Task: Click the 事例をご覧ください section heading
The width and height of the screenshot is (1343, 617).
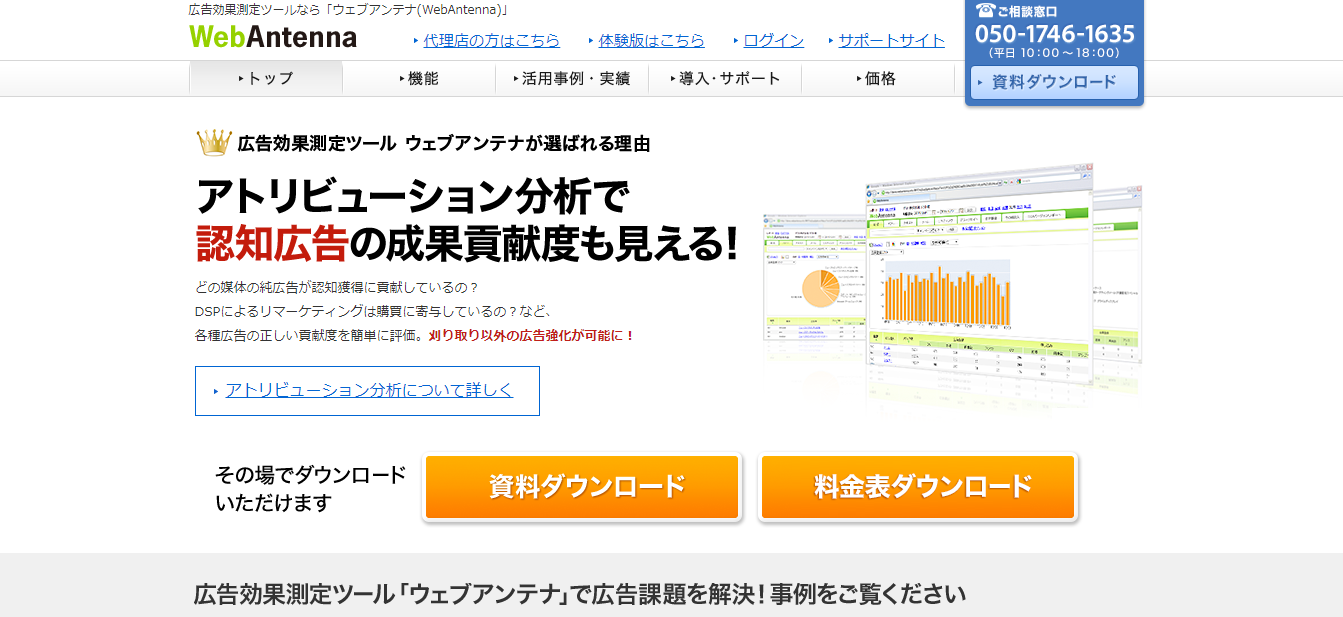Action: click(580, 594)
